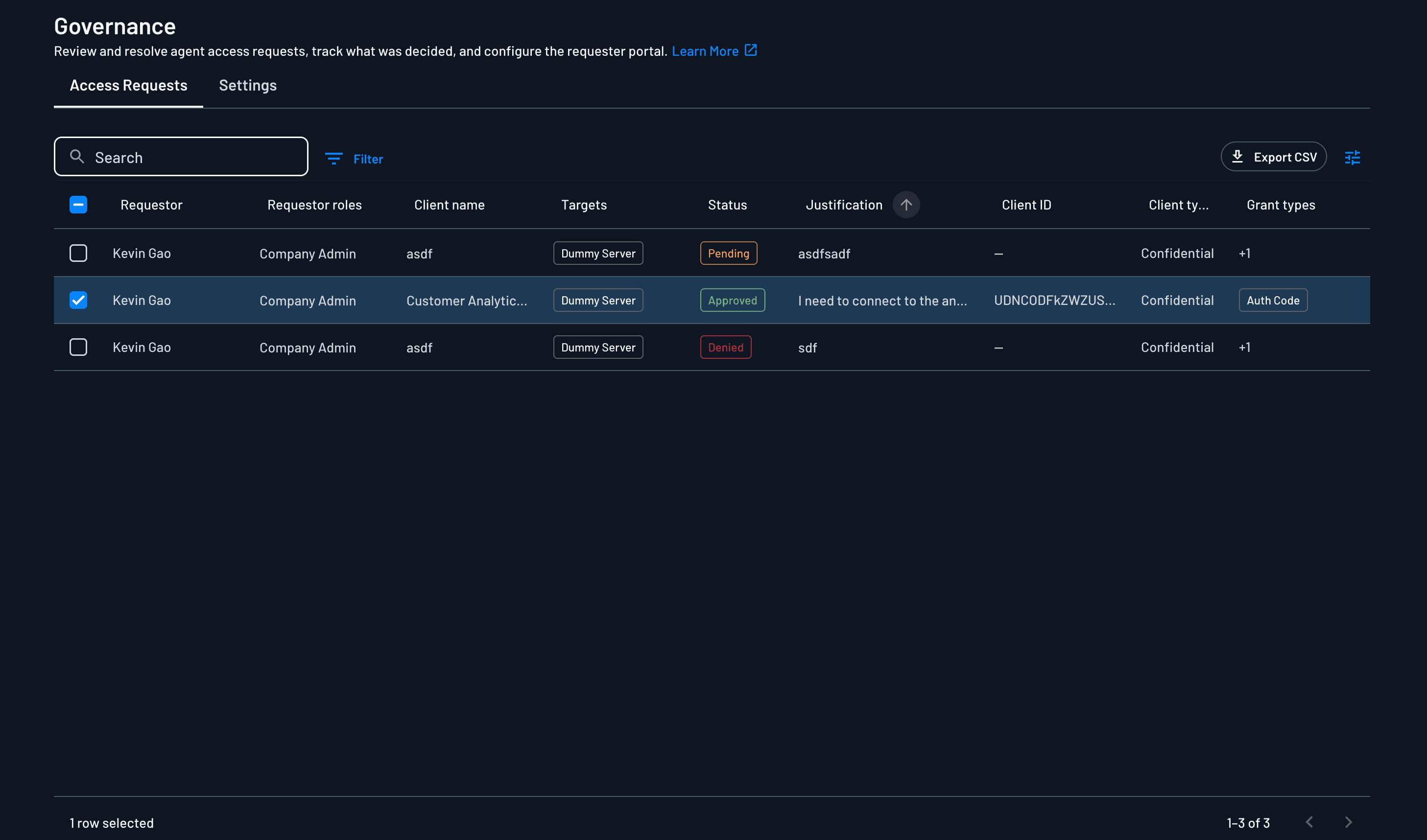The image size is (1427, 840).
Task: Click the sdf justification cell
Action: (x=808, y=348)
